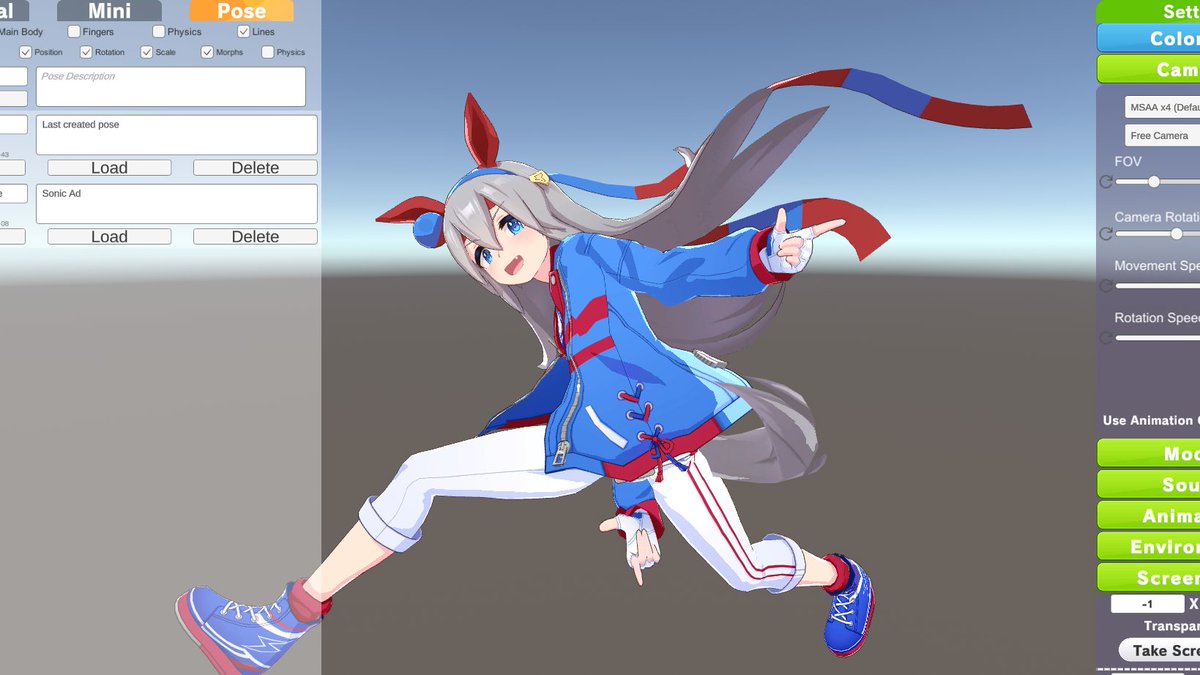Click the Sonic Ad description box
Screen dimensions: 1200x675
click(177, 204)
